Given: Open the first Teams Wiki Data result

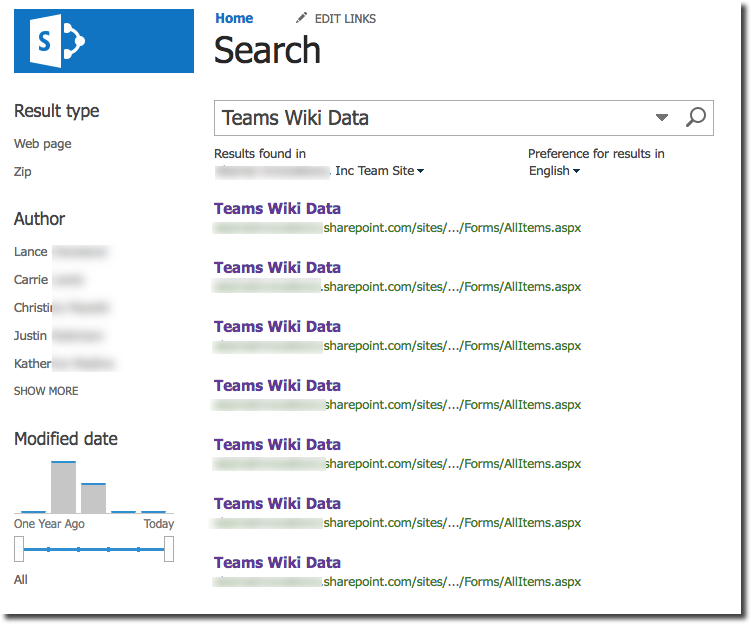Looking at the screenshot, I should (277, 209).
